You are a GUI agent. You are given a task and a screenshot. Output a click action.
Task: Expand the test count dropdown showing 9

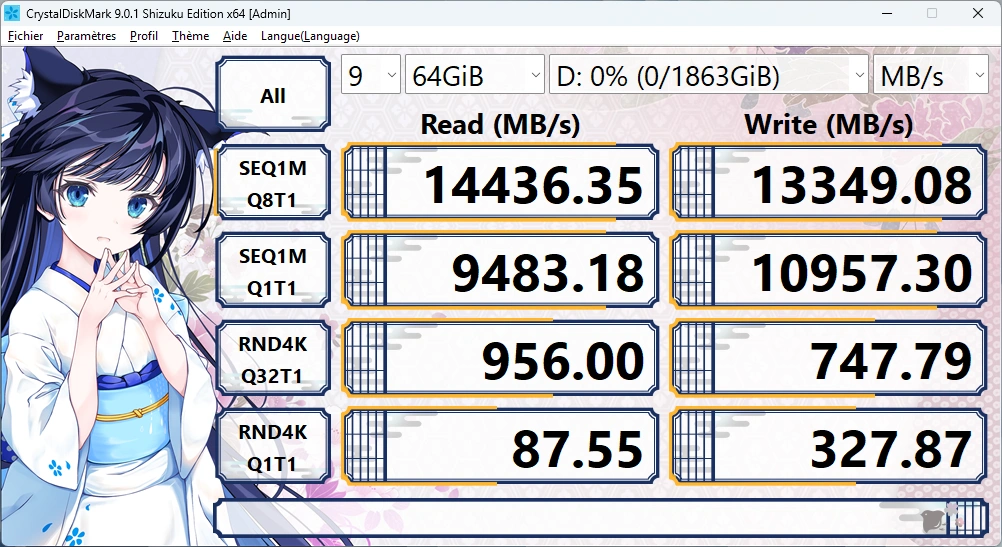click(371, 75)
